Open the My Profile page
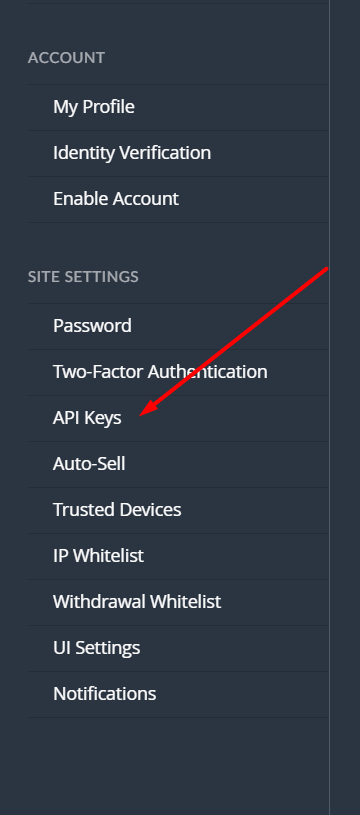 click(x=178, y=107)
